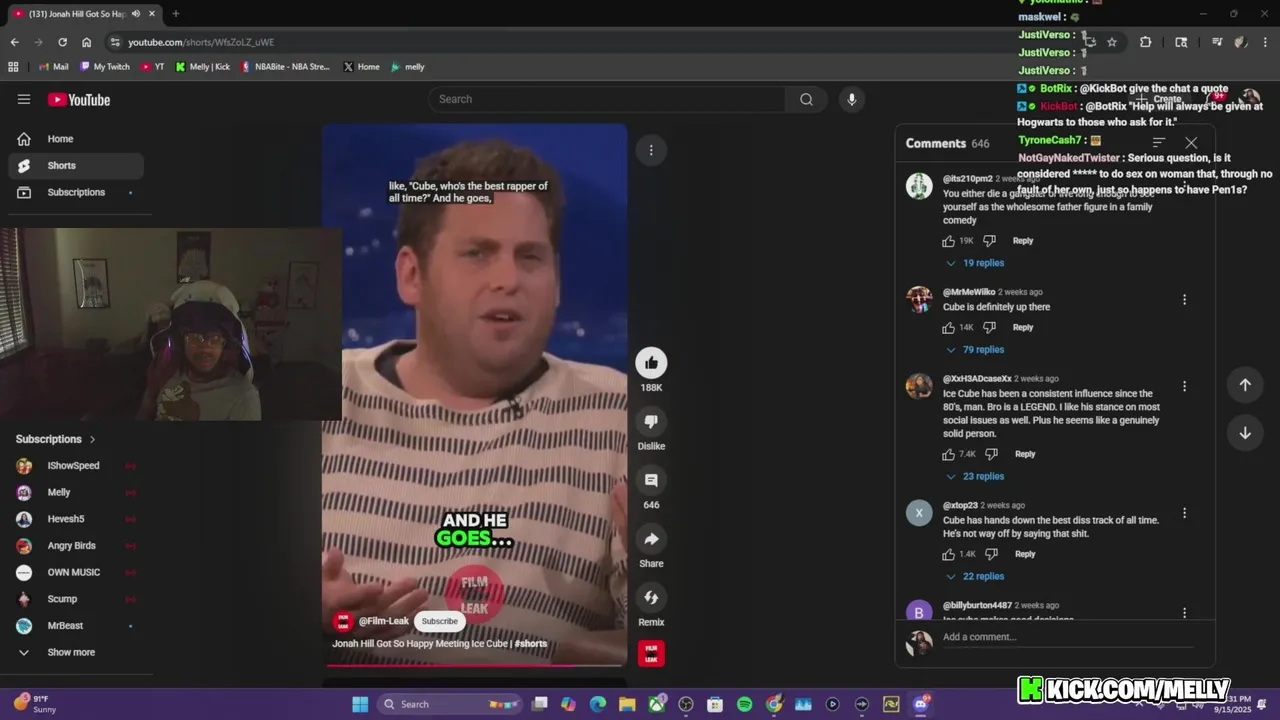Dislike the comment by @its210pm2
Image resolution: width=1280 pixels, height=720 pixels.
(989, 241)
